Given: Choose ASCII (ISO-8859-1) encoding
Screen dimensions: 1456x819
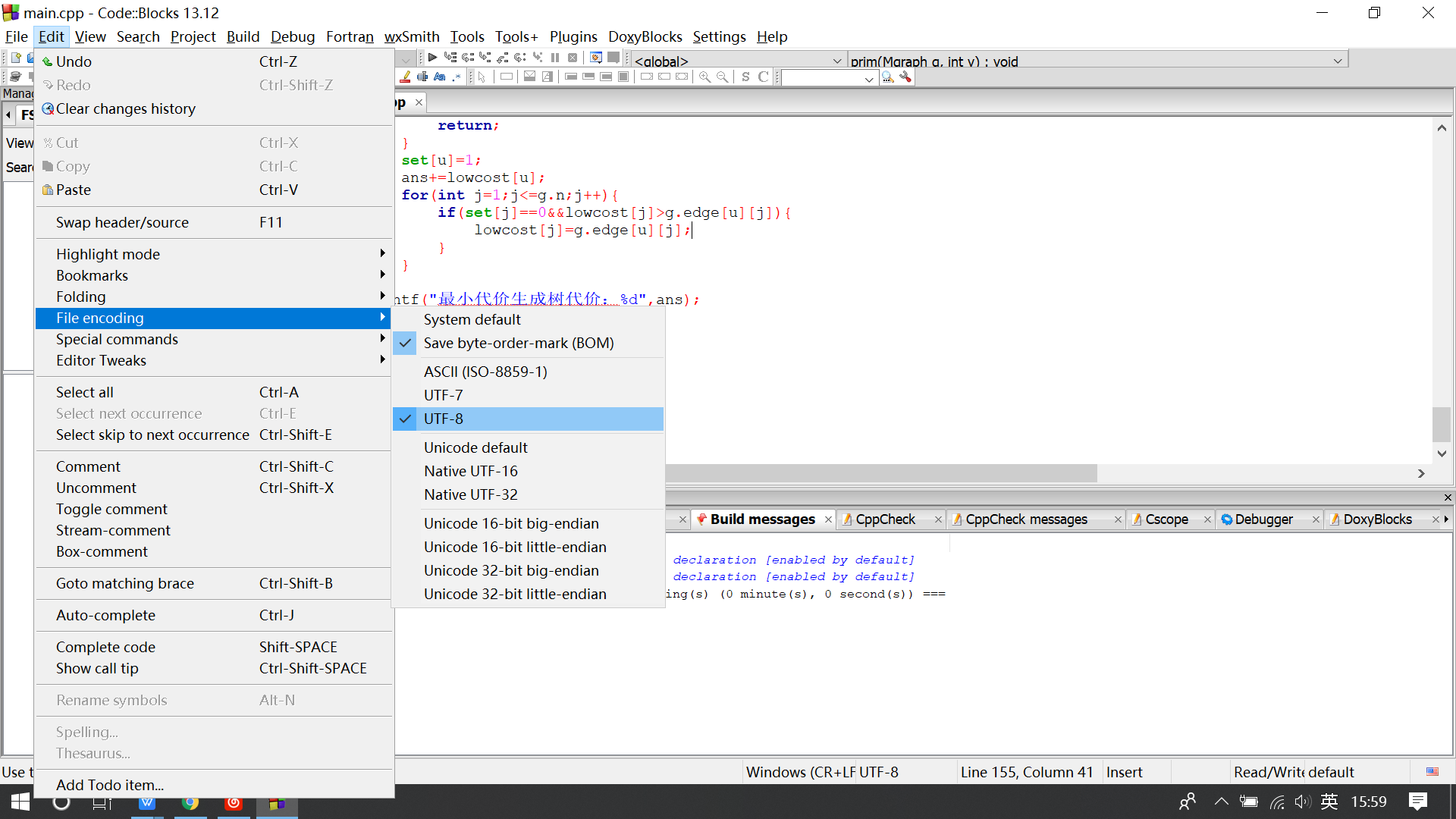Looking at the screenshot, I should [x=528, y=372].
